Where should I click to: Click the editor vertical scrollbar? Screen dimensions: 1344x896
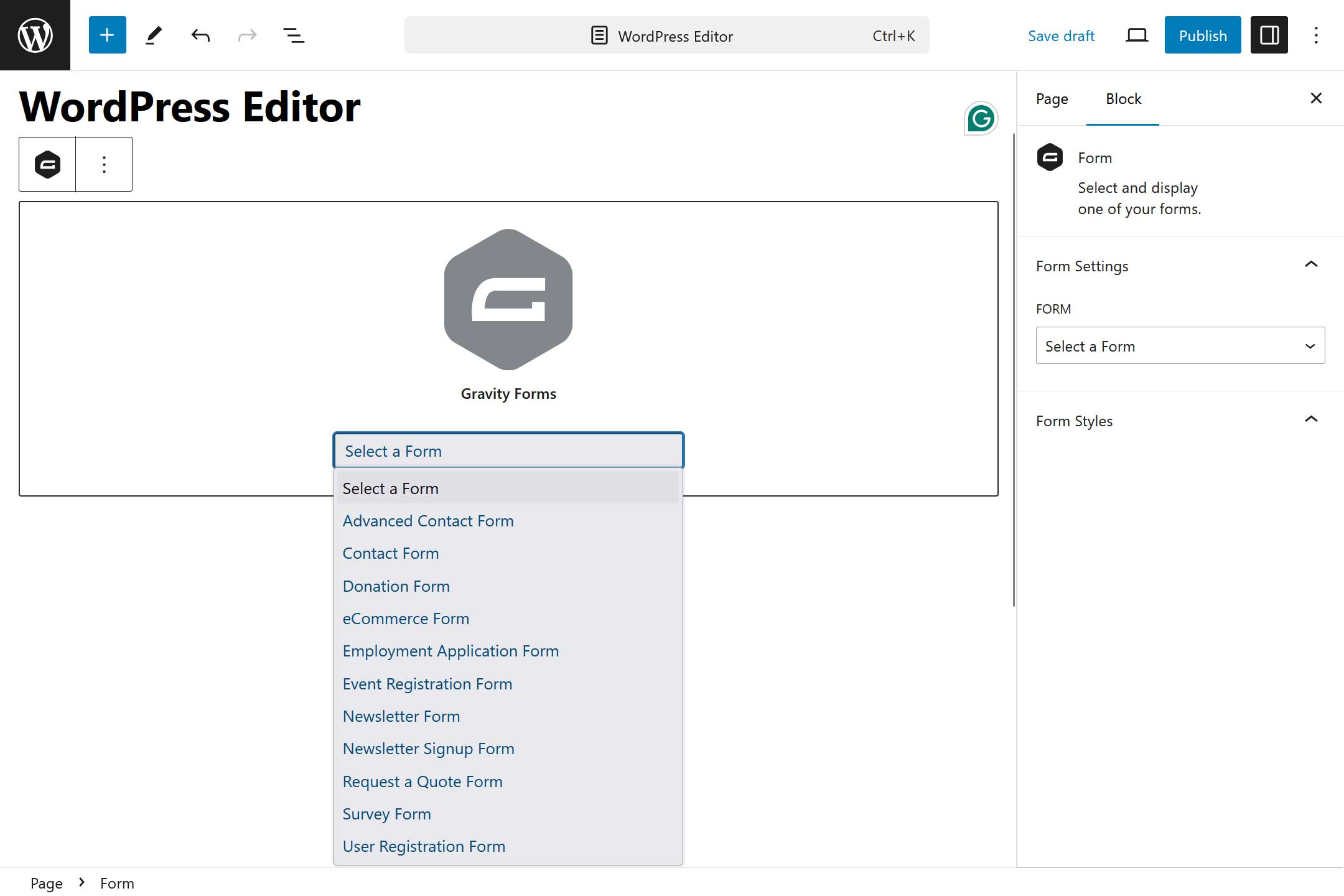point(1014,370)
